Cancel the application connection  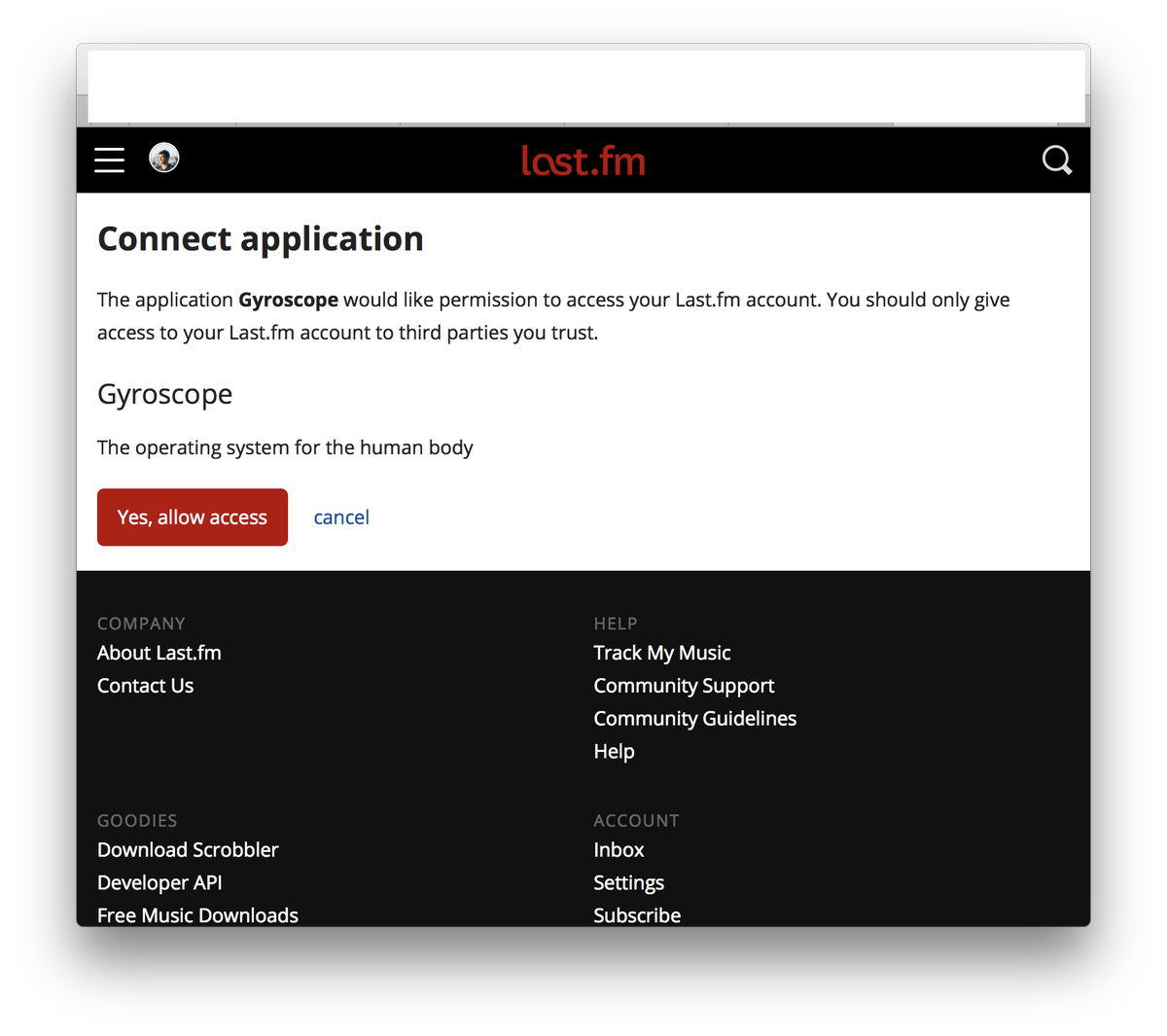tap(341, 518)
